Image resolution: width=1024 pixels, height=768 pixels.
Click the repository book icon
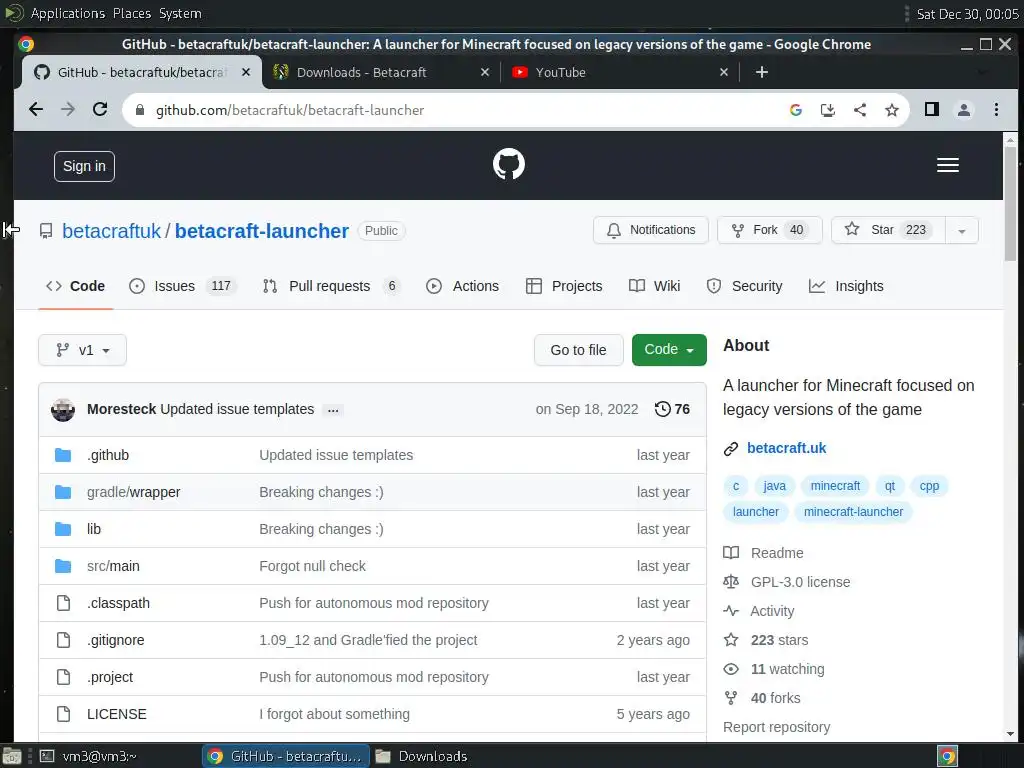(x=46, y=231)
